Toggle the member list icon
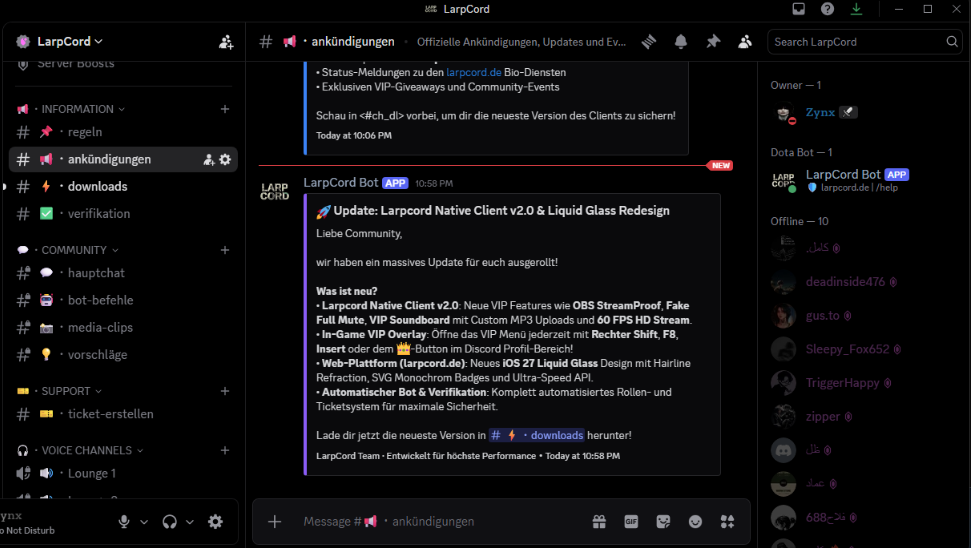 click(745, 41)
